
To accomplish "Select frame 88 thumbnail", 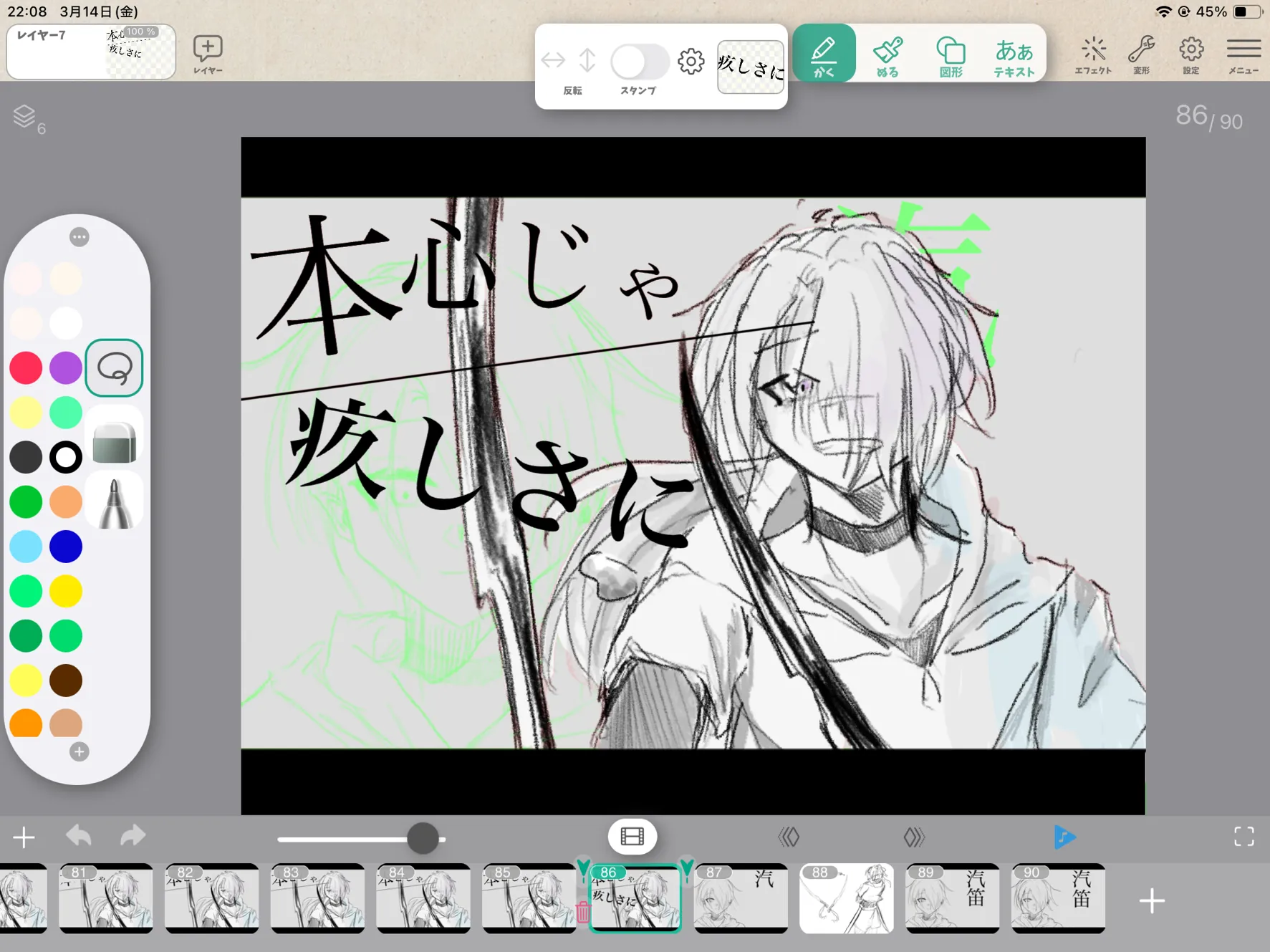I will click(x=847, y=898).
